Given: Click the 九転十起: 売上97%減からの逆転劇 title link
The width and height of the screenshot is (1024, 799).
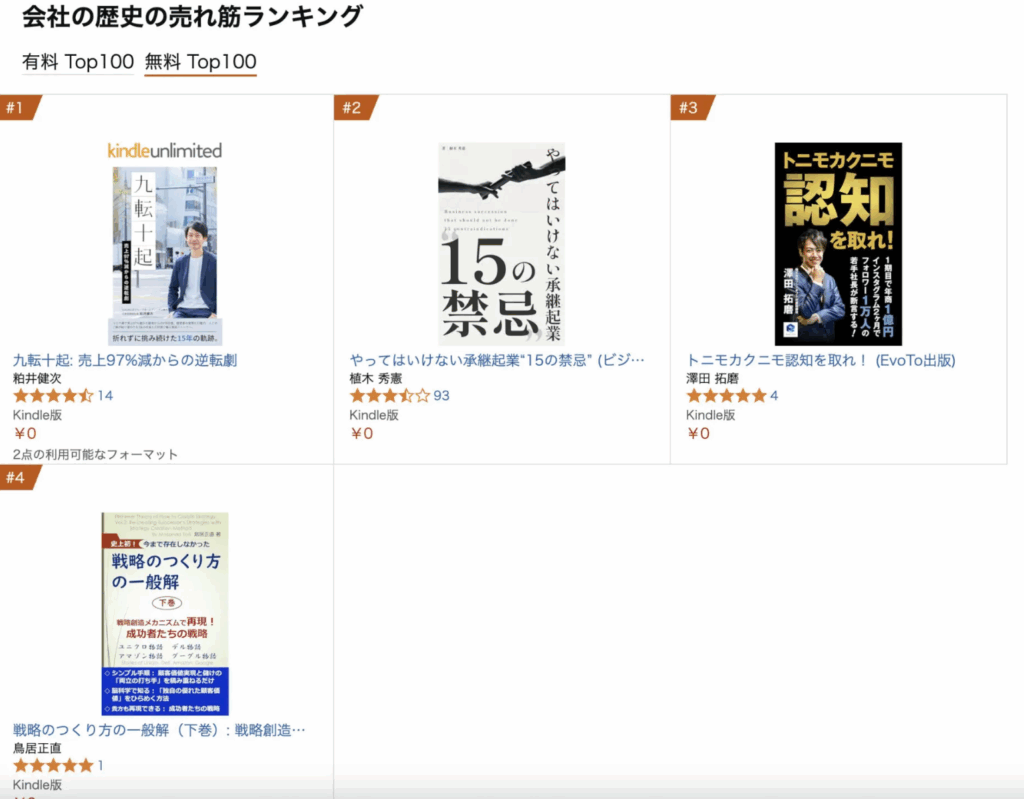Looking at the screenshot, I should (125, 360).
